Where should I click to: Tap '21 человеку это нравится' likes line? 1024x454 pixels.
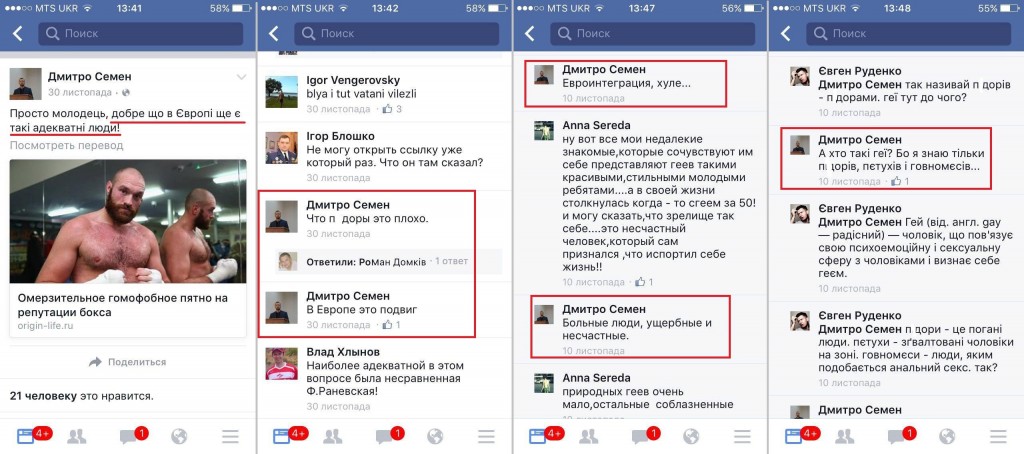click(x=82, y=396)
